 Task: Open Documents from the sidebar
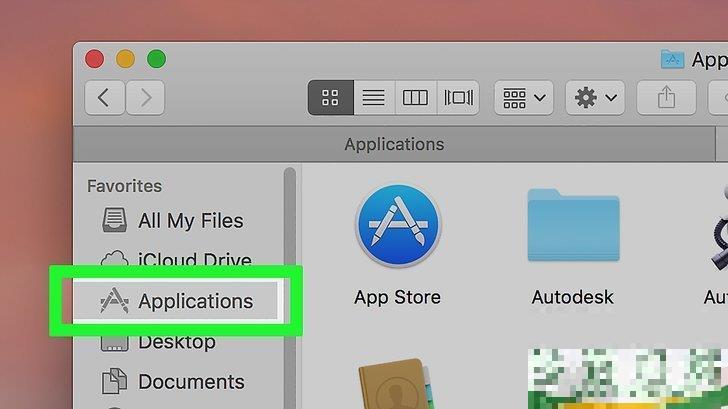coord(190,382)
